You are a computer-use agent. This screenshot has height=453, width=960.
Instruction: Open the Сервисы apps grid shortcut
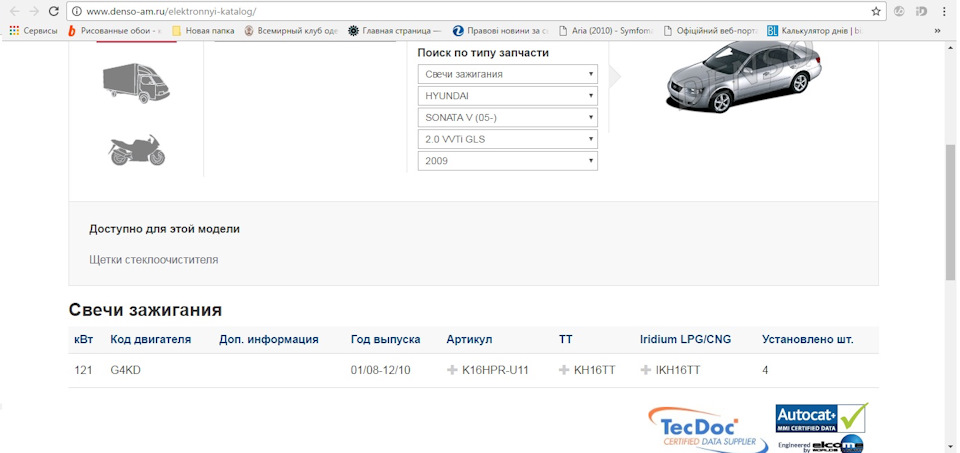[x=33, y=30]
